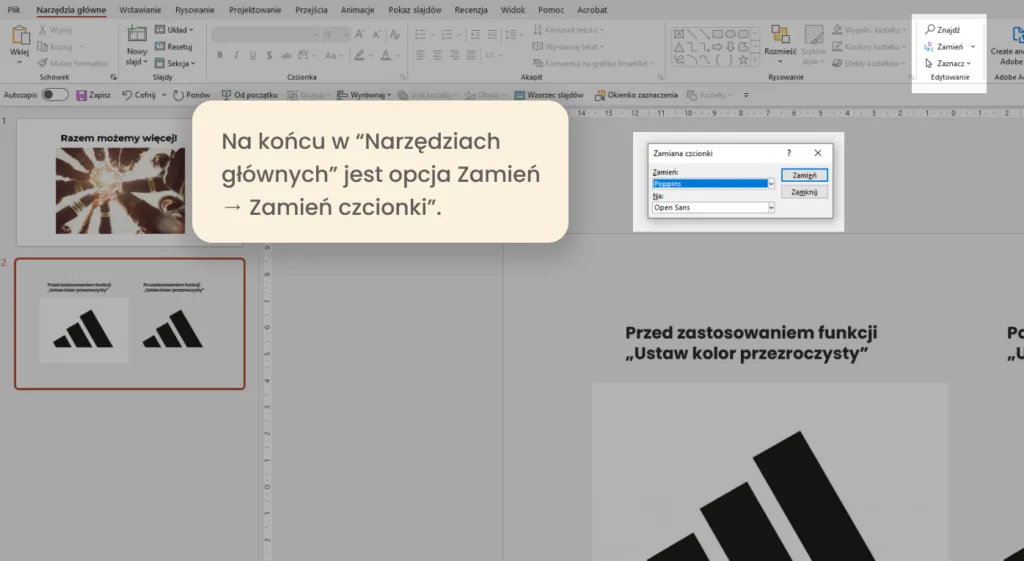Open the Schowek group dialog launcher
Viewport: 1024px width, 561px height.
point(113,77)
